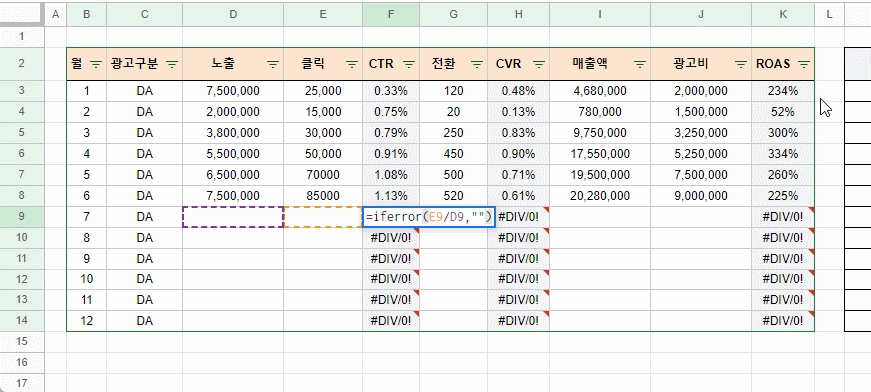Select column F header
Screen dimensions: 871x392
point(391,15)
